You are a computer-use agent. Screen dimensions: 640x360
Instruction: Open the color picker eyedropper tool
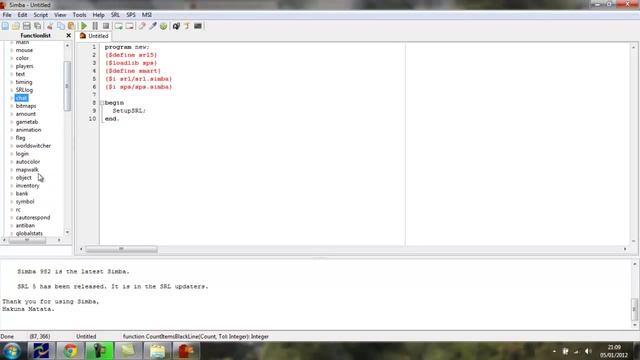[153, 26]
